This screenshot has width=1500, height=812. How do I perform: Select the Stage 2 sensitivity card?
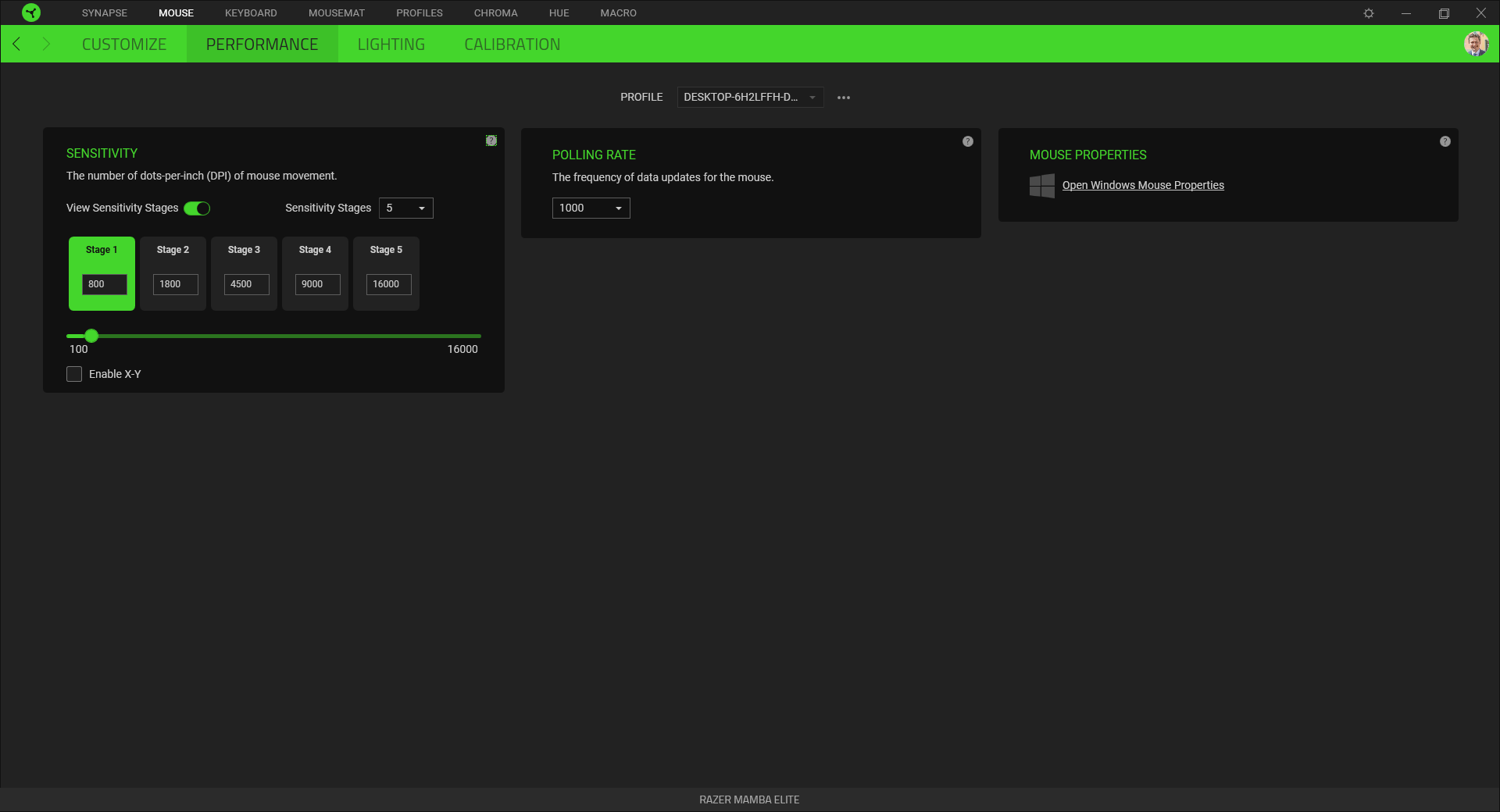pyautogui.click(x=173, y=273)
